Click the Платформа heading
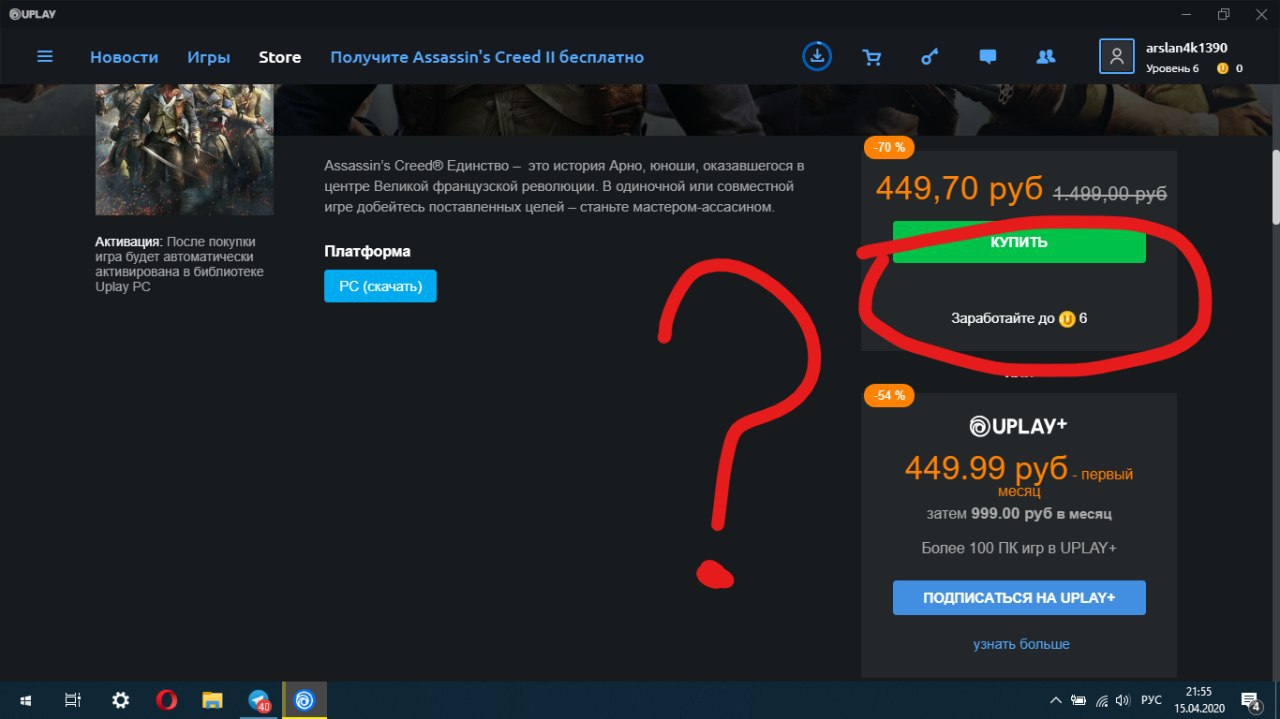 pyautogui.click(x=367, y=251)
